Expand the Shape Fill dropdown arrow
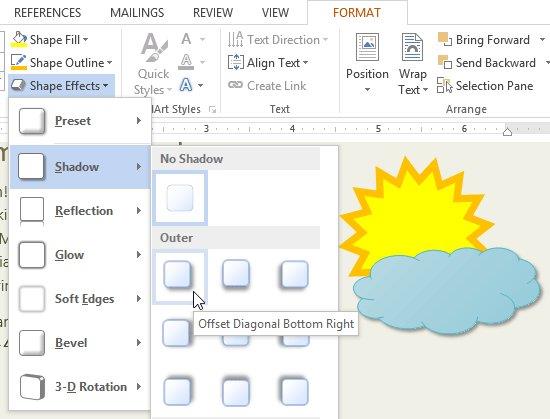Image resolution: width=550 pixels, height=419 pixels. tap(86, 40)
